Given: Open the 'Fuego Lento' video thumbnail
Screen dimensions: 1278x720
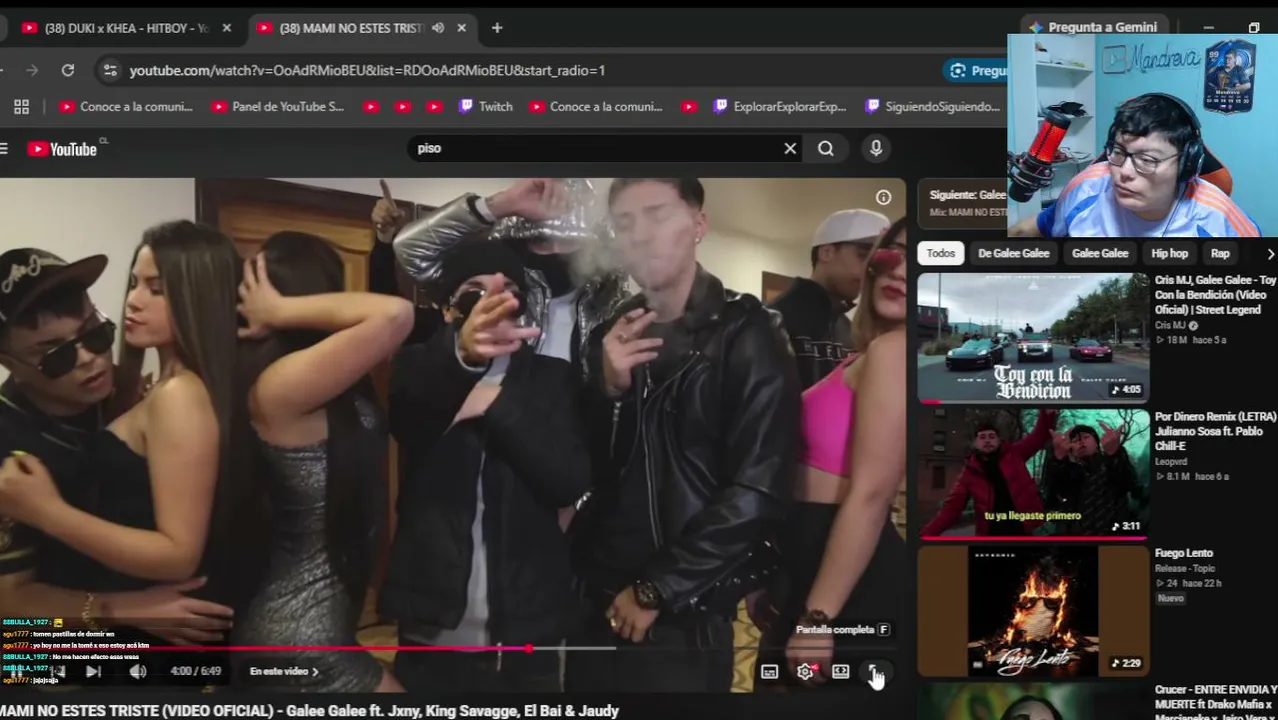Looking at the screenshot, I should click(1033, 610).
